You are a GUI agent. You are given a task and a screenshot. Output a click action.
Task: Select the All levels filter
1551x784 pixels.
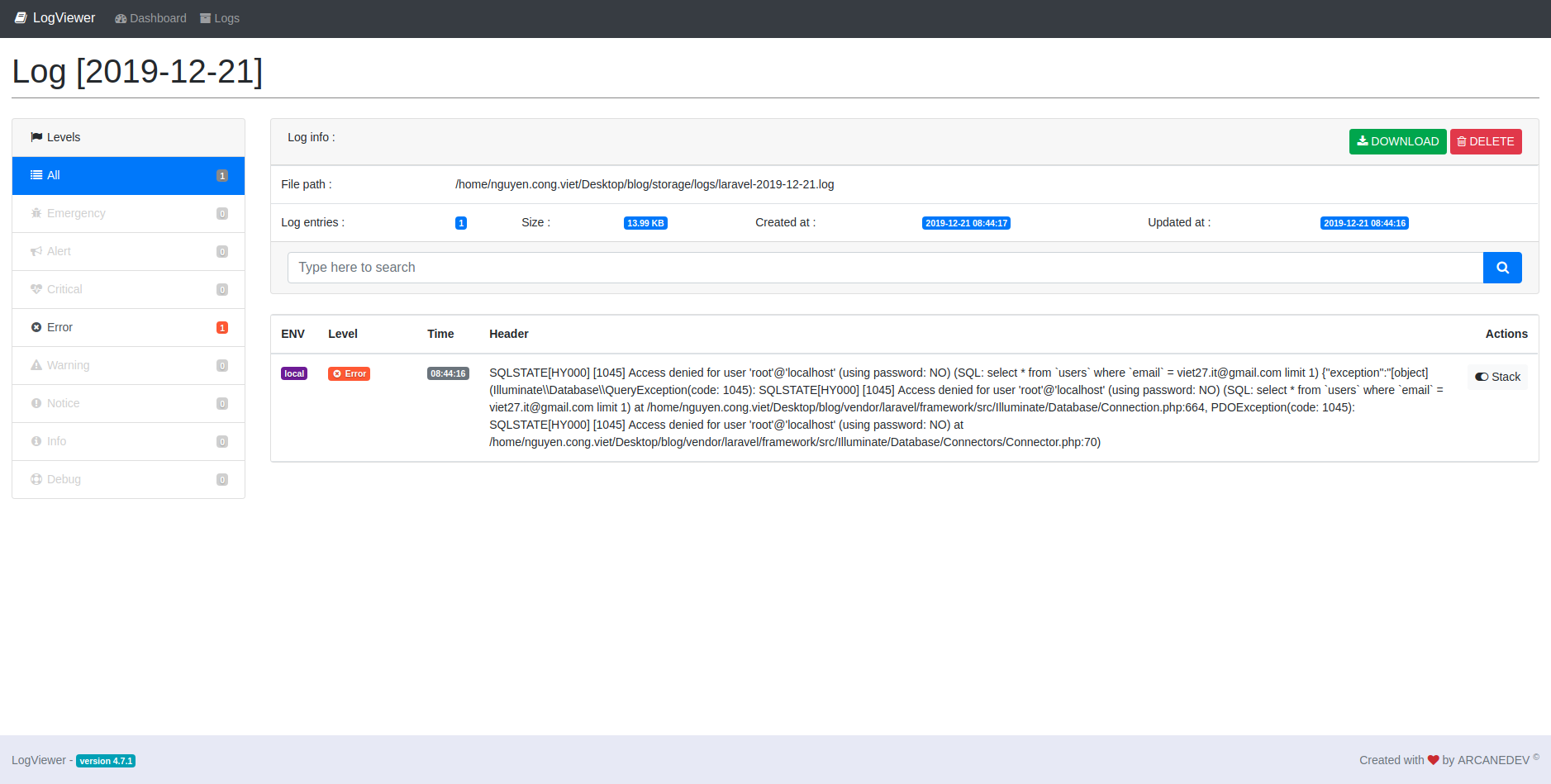[x=51, y=175]
